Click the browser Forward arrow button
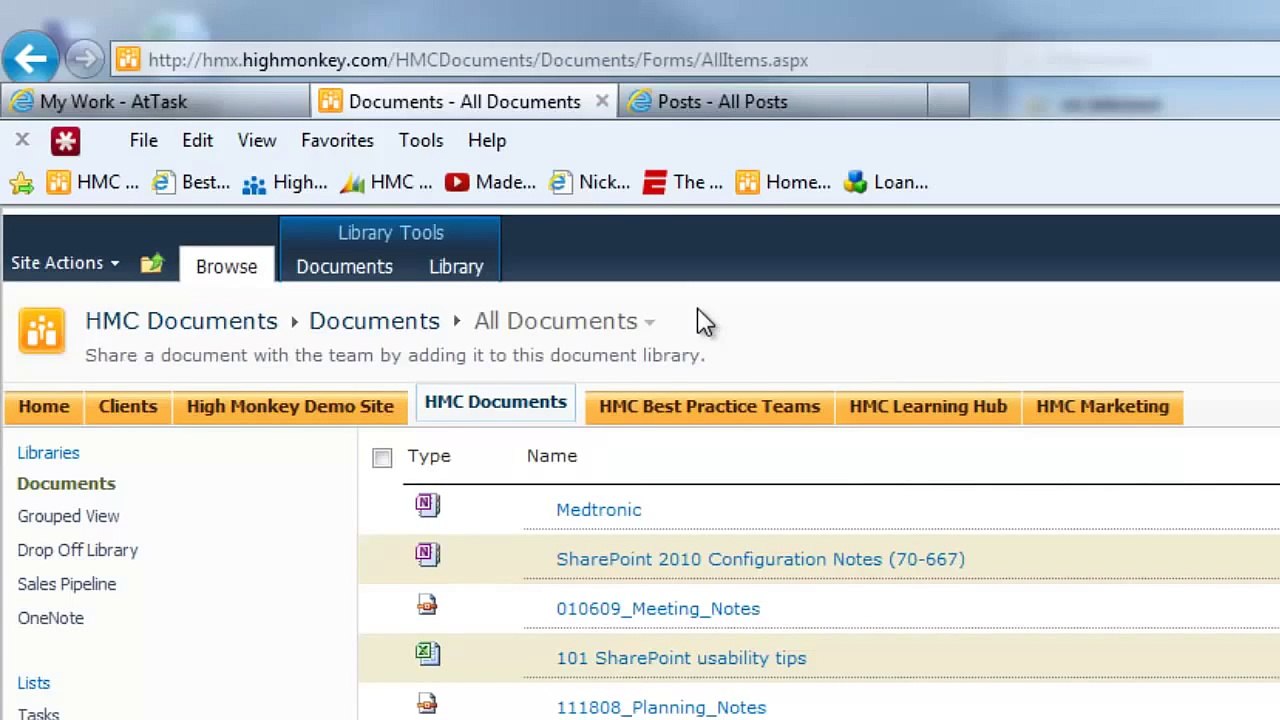 pyautogui.click(x=86, y=59)
